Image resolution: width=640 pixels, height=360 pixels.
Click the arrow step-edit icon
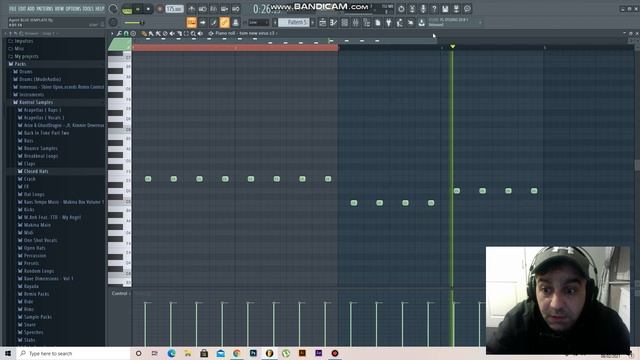[x=202, y=22]
